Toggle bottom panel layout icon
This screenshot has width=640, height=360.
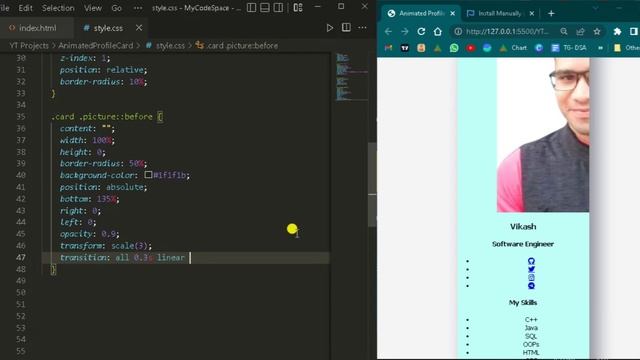(x=265, y=7)
